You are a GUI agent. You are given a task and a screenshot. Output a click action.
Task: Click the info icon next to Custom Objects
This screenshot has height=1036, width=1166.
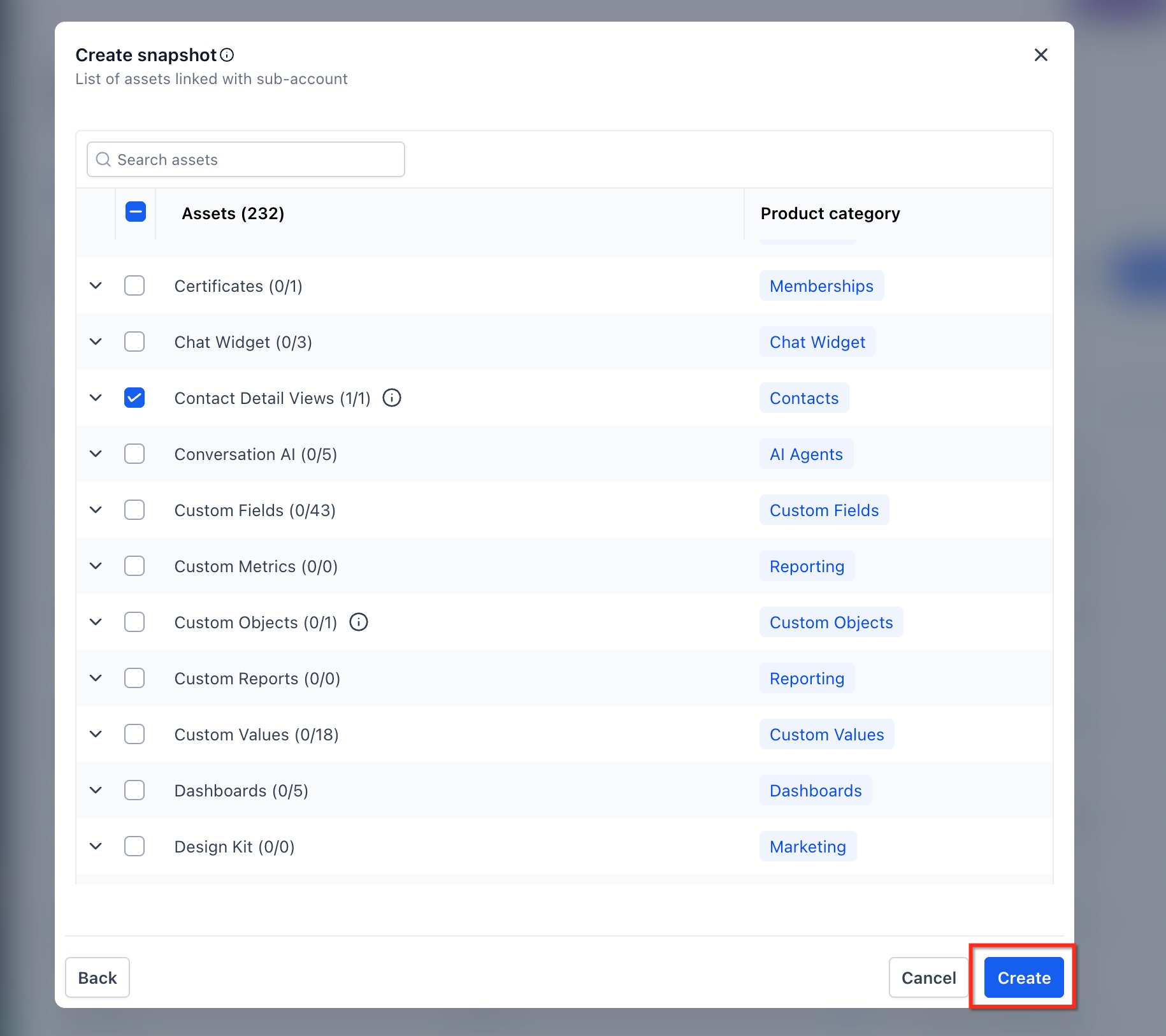[x=359, y=622]
